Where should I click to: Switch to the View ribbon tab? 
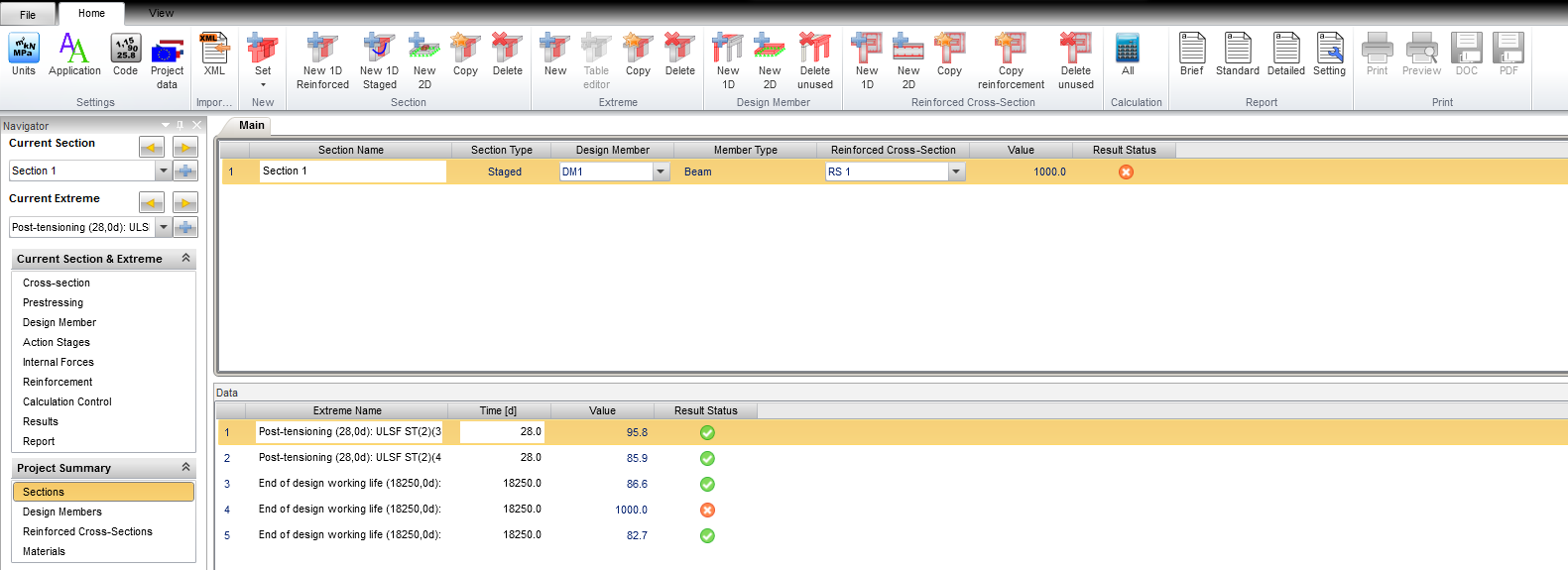(161, 13)
